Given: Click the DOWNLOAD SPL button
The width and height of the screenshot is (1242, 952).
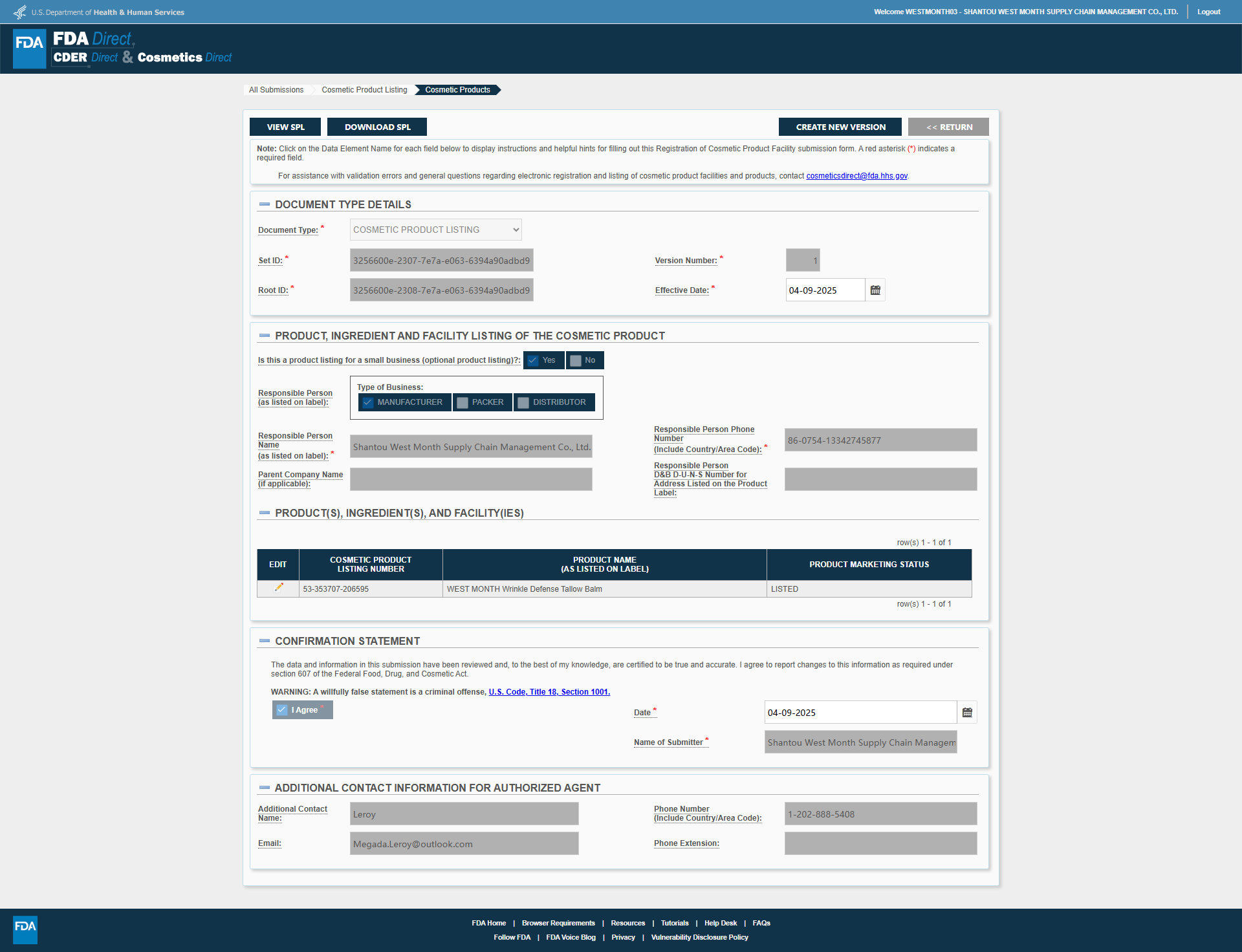Looking at the screenshot, I should (377, 127).
